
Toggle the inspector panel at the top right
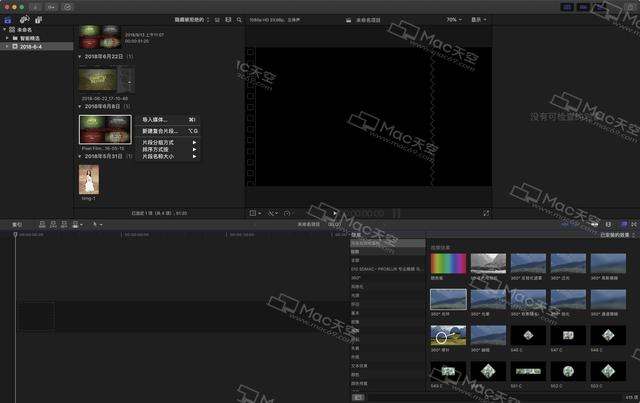[599, 7]
